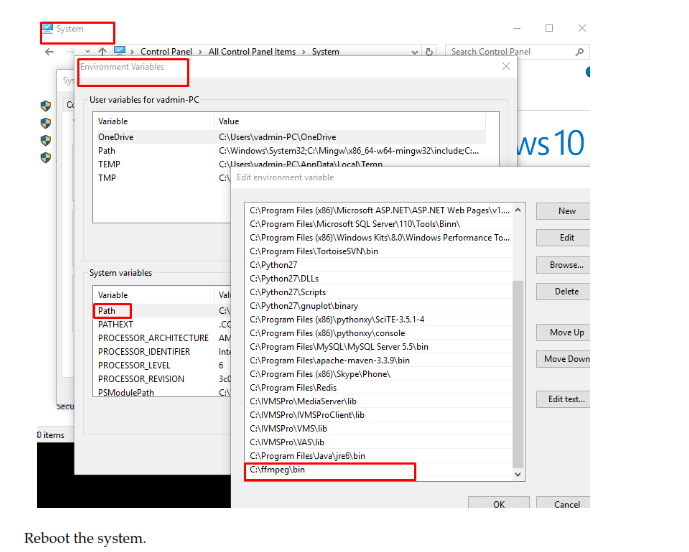Refresh the Control Panel address bar
Viewport: 689px width, 552px height.
click(x=429, y=52)
